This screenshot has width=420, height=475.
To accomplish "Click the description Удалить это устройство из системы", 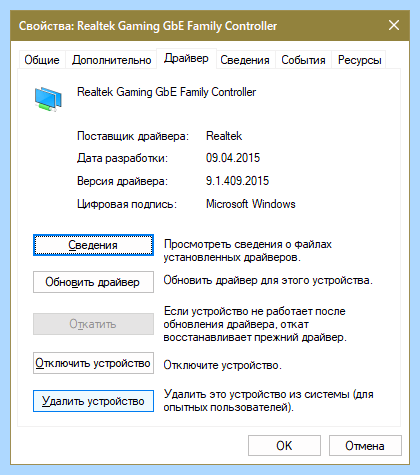I will 268,401.
